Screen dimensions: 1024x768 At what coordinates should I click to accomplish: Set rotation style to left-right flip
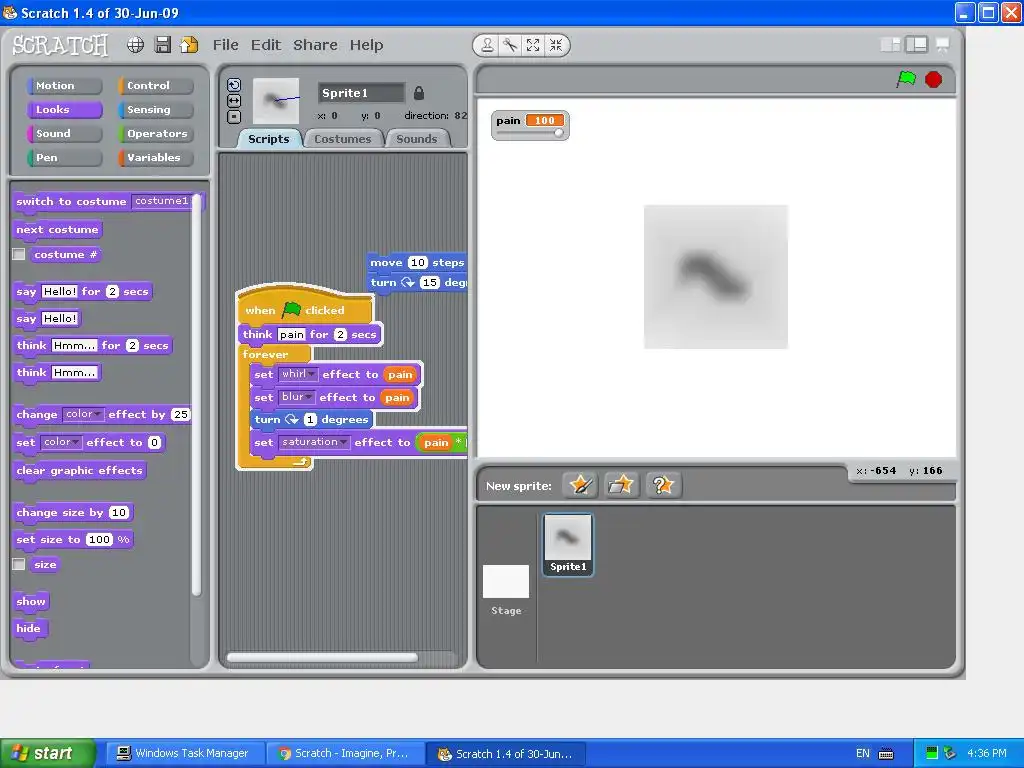coord(234,101)
